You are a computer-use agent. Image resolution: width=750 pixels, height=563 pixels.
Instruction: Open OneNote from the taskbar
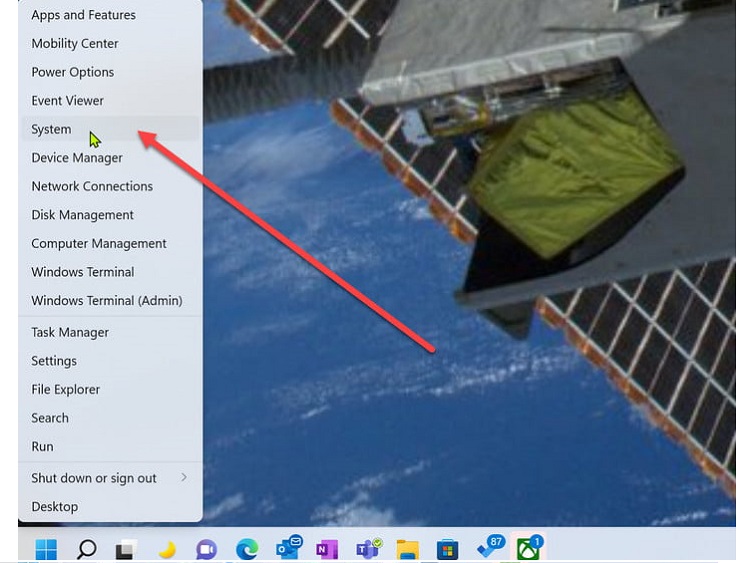tap(327, 549)
